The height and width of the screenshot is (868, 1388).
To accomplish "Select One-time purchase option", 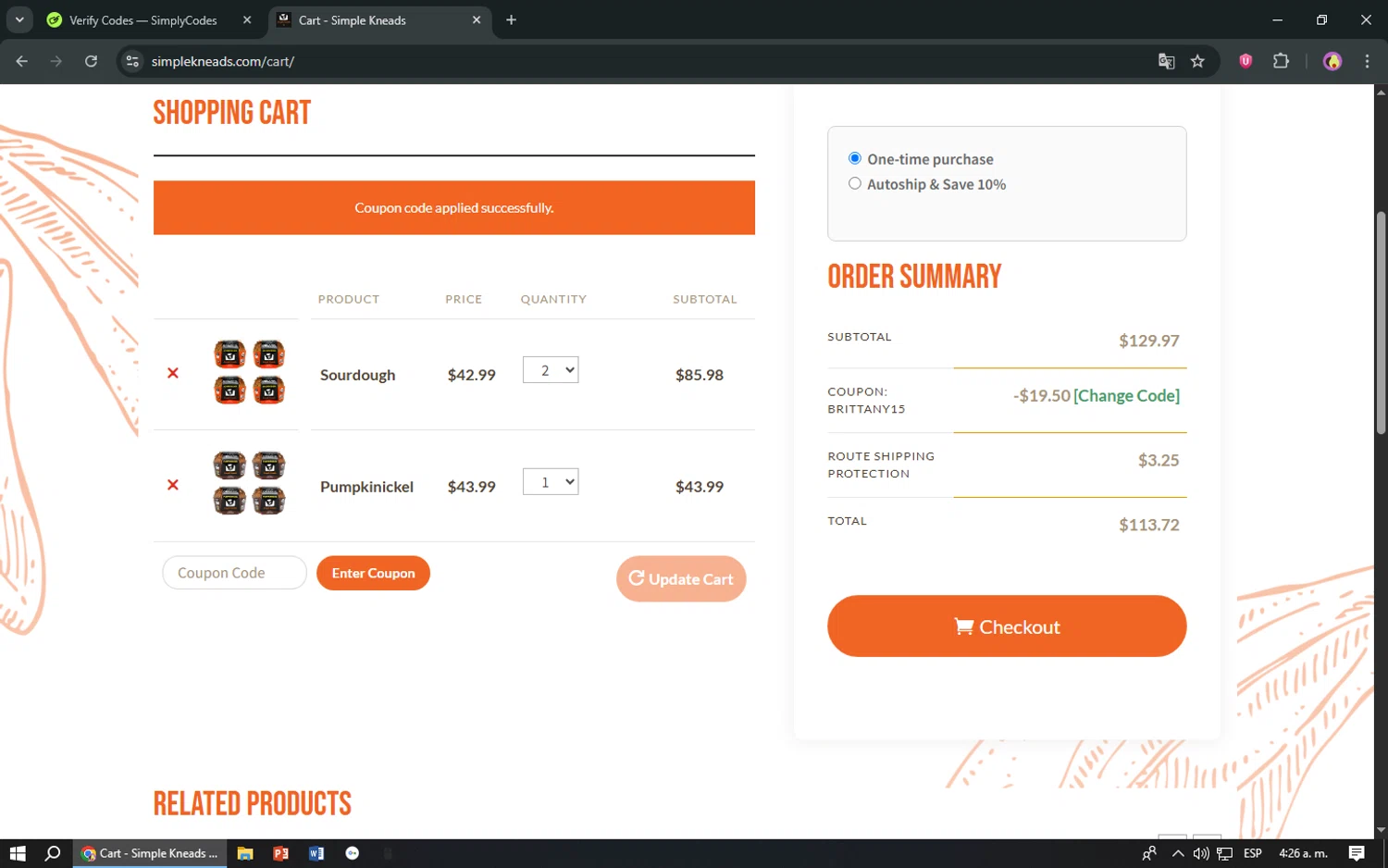I will click(x=855, y=158).
